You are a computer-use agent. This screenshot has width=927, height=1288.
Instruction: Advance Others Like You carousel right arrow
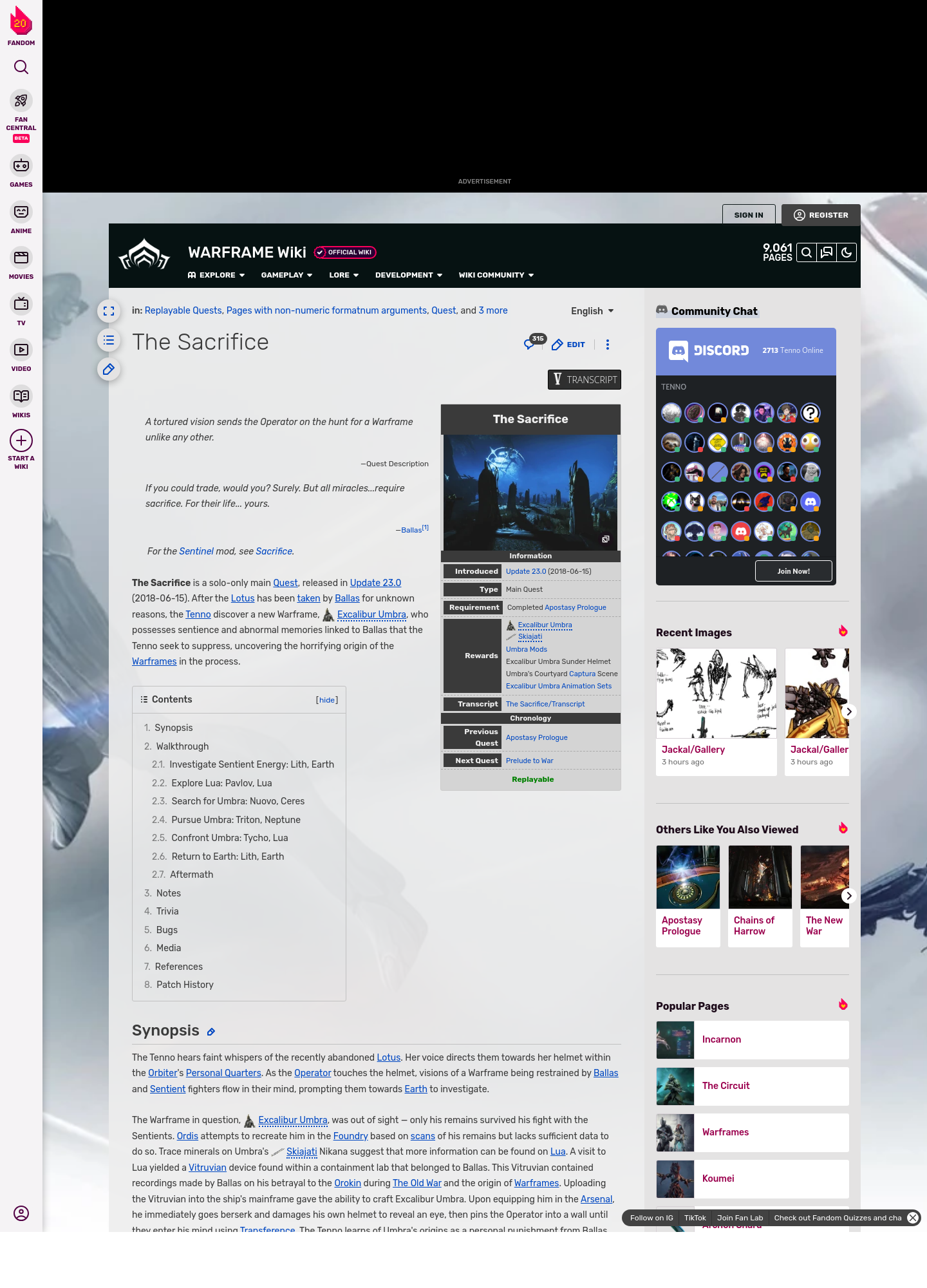click(x=849, y=896)
